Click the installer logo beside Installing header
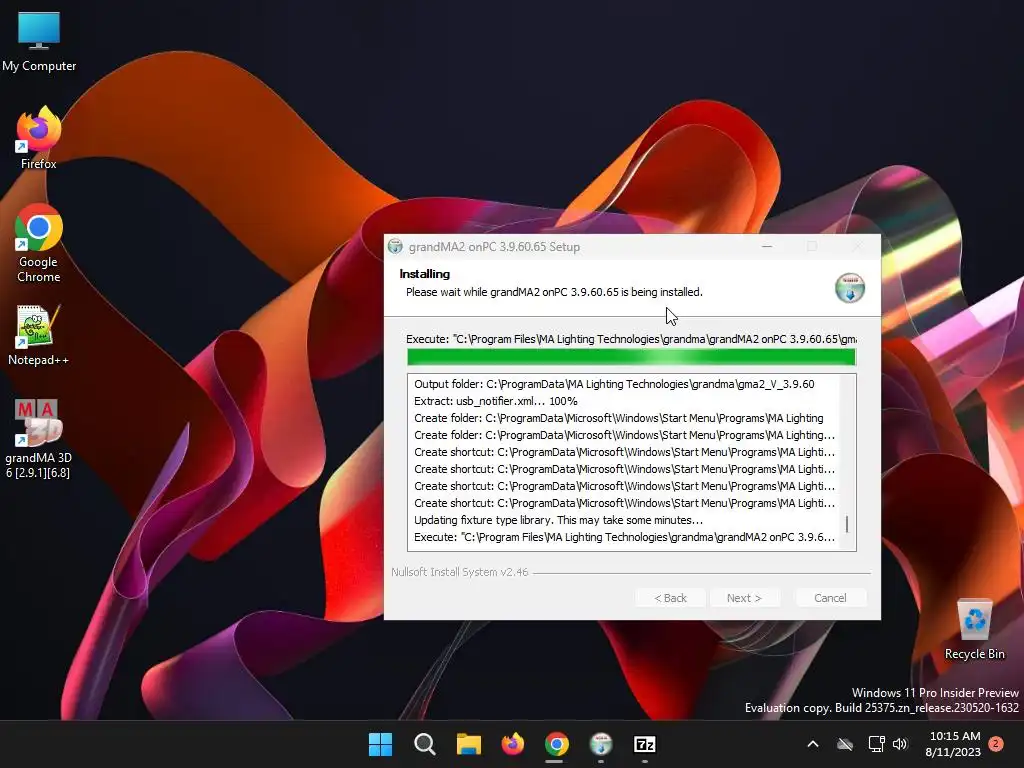This screenshot has width=1024, height=768. pos(850,288)
